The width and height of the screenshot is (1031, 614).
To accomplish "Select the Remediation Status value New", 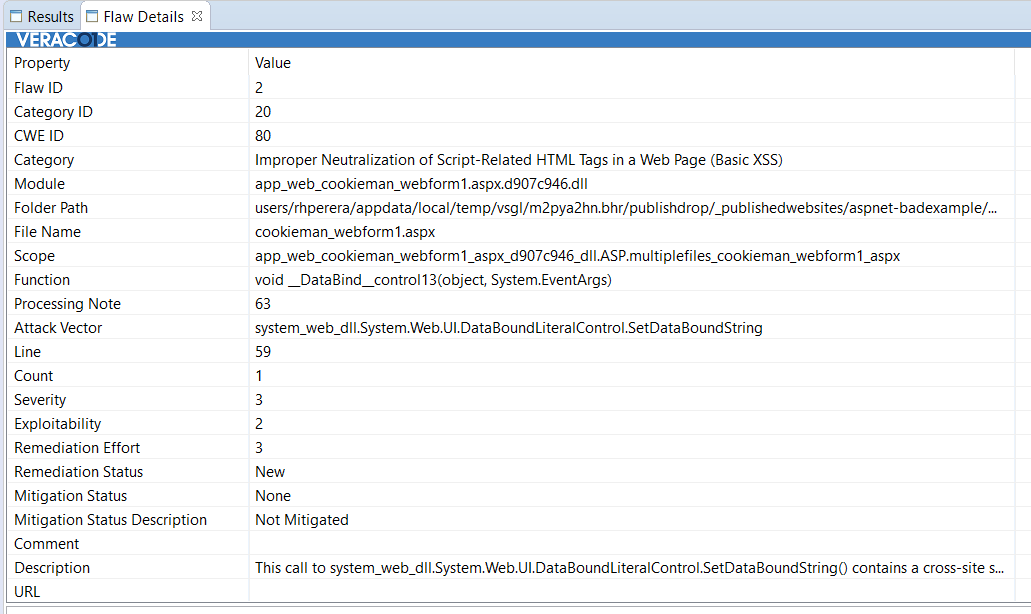I will [270, 472].
